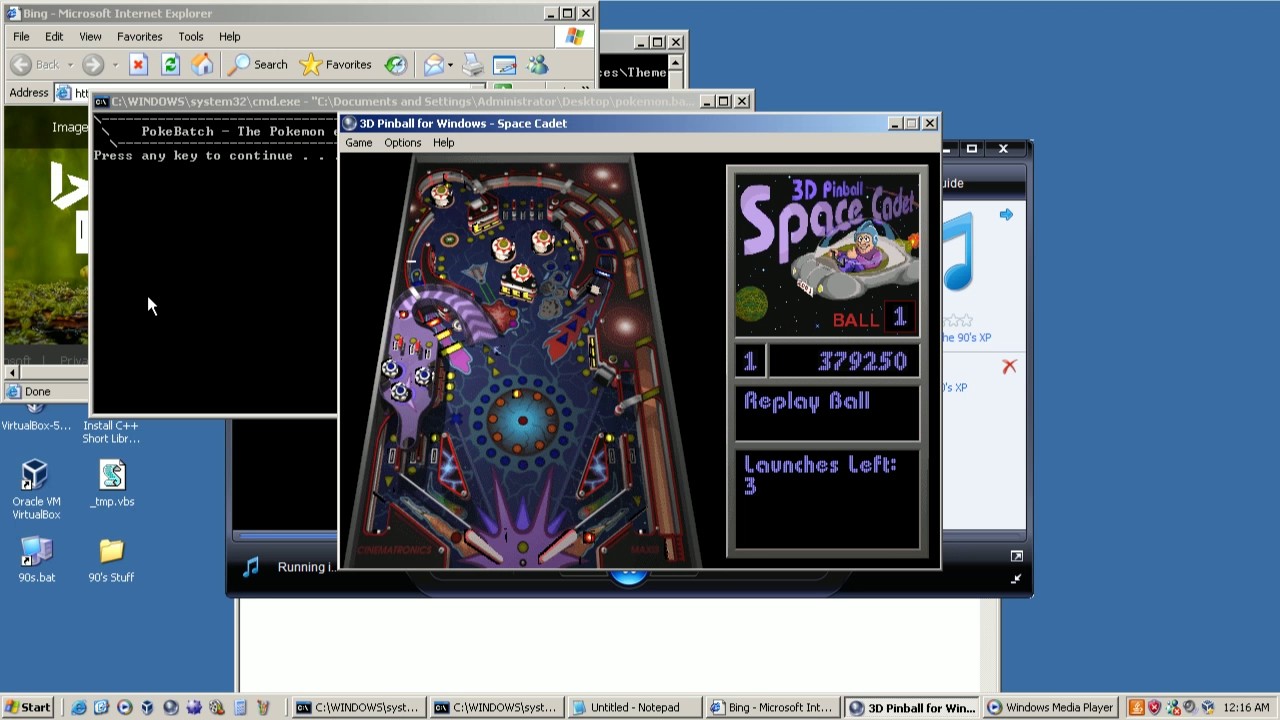The height and width of the screenshot is (720, 1280).
Task: Click the full-screen icon in Media Player
Action: [x=1016, y=556]
